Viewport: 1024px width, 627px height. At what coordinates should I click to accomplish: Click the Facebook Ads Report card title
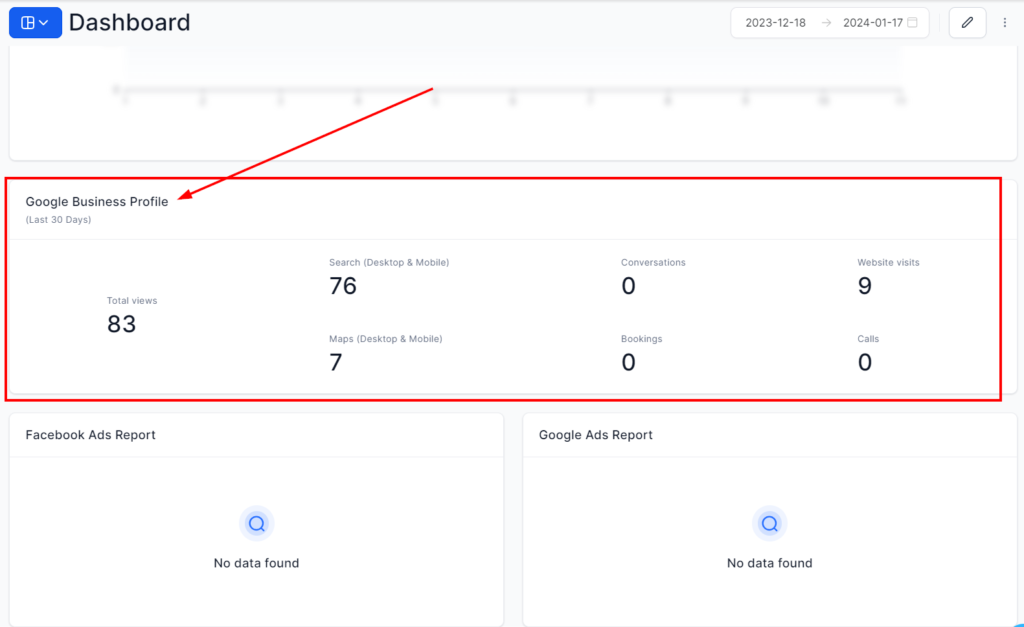coord(90,435)
